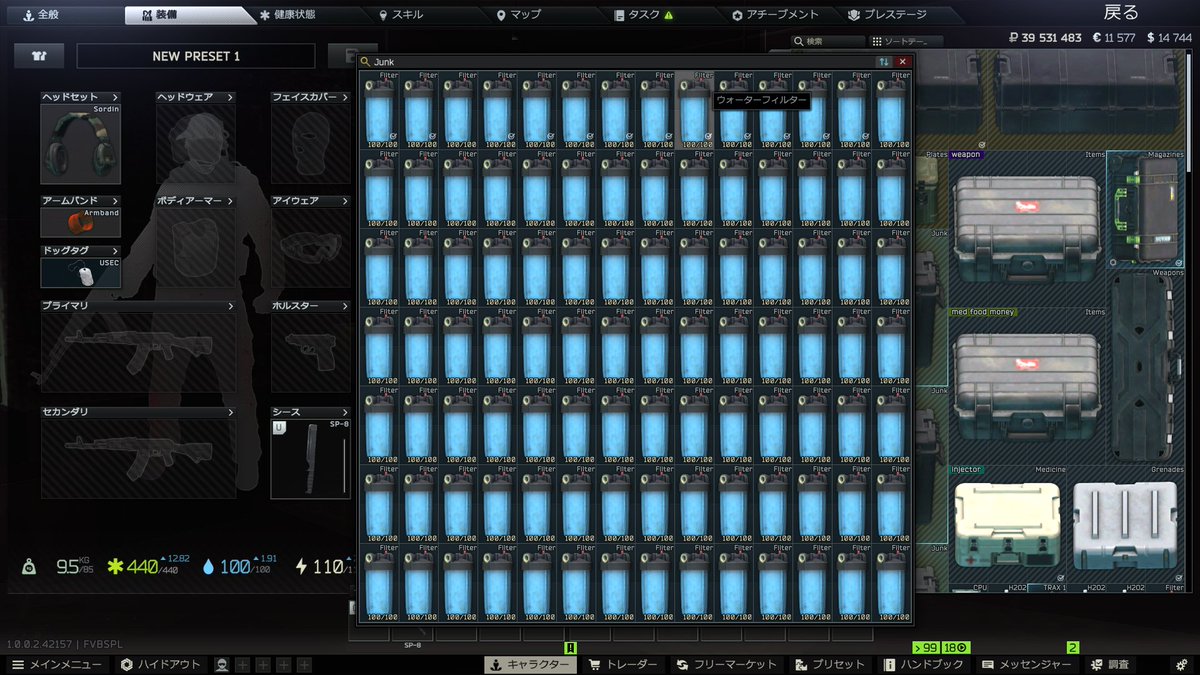Image resolution: width=1200 pixels, height=675 pixels.
Task: Click the Junk container sort arrows button
Action: tap(883, 62)
